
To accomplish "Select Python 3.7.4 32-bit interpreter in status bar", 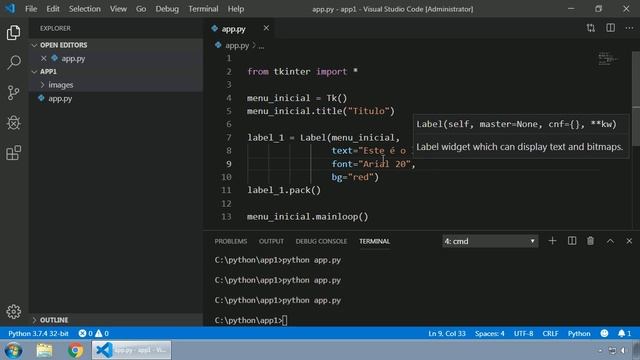I will coord(38,333).
